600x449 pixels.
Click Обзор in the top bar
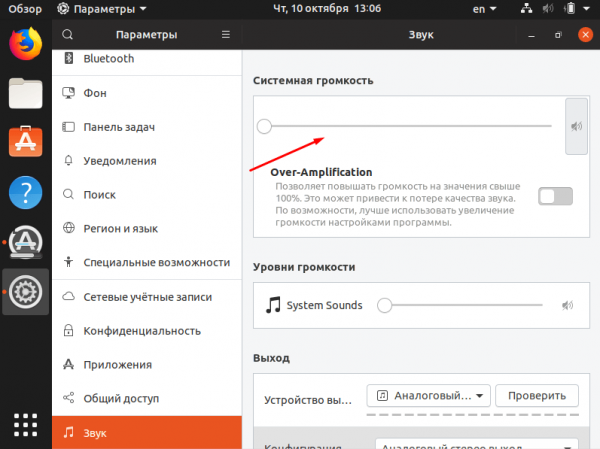point(25,9)
